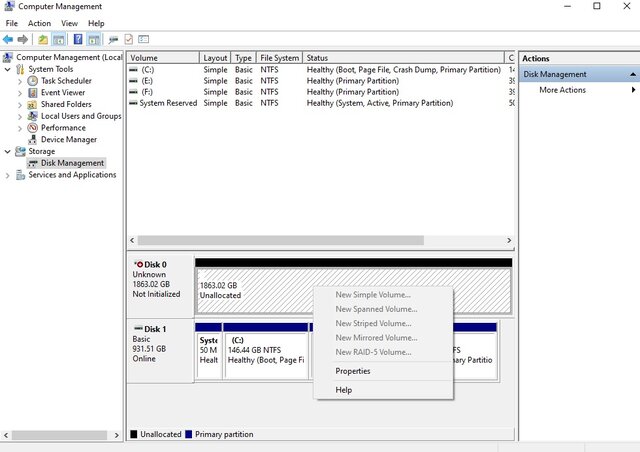Collapse the Storage tree node
The width and height of the screenshot is (640, 452).
point(9,152)
